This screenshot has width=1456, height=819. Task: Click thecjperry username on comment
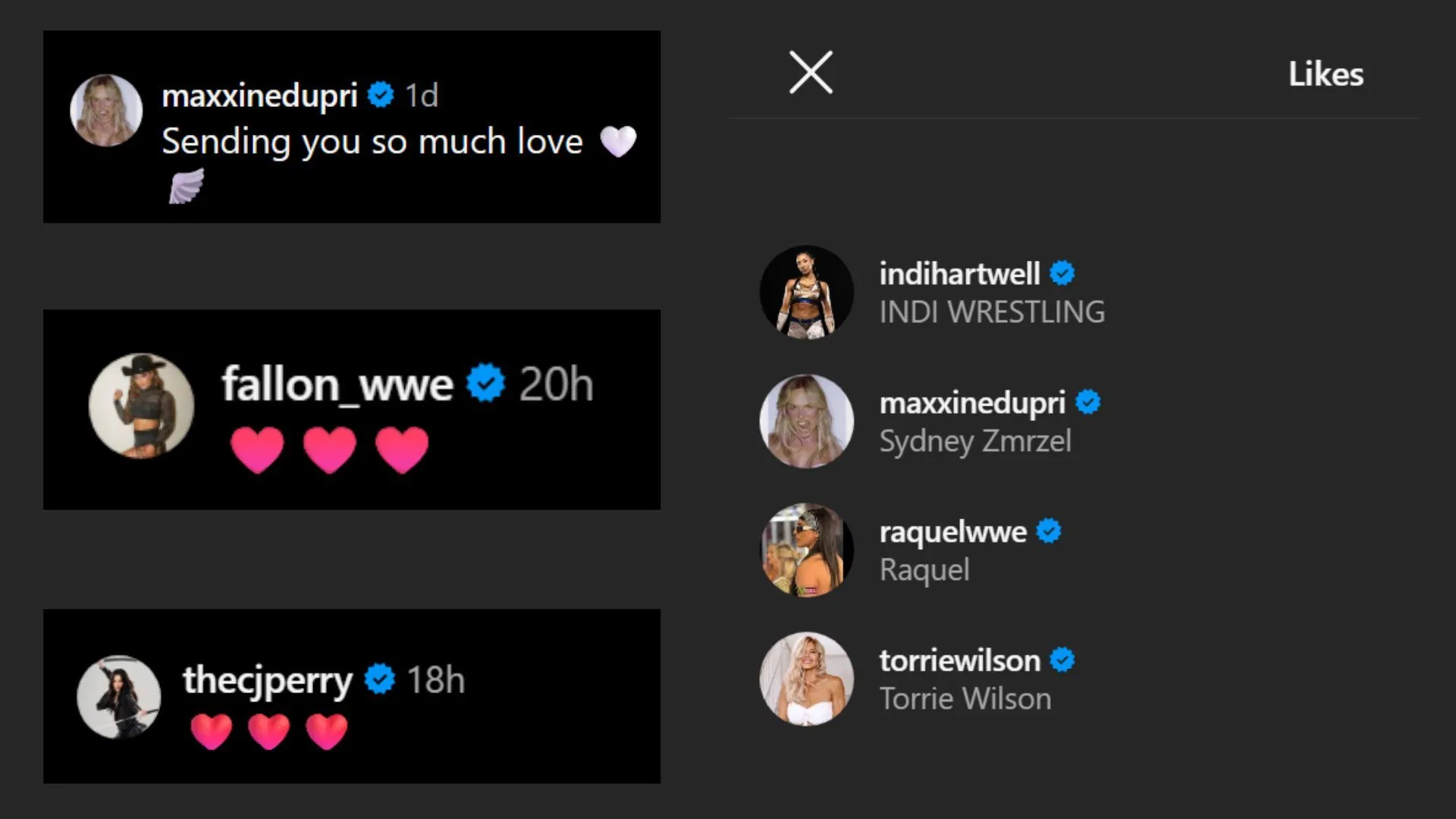(268, 679)
